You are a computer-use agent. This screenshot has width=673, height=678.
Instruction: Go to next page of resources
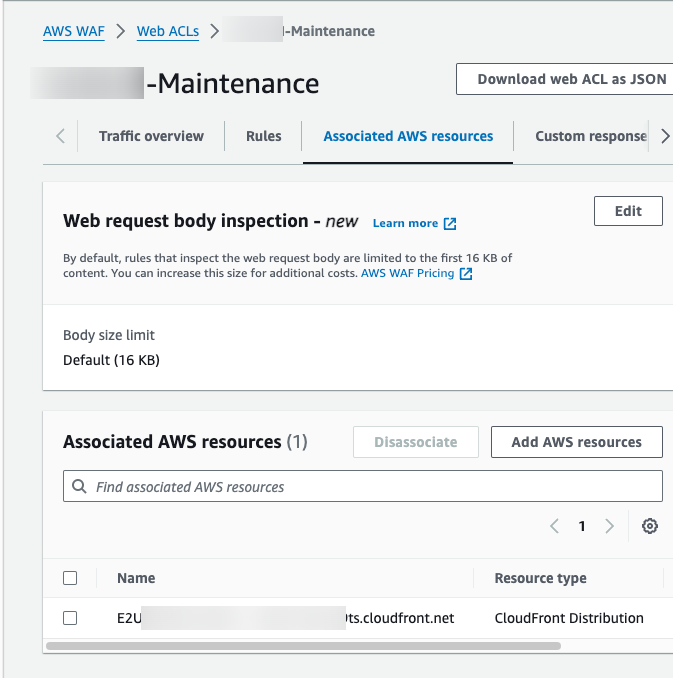609,526
